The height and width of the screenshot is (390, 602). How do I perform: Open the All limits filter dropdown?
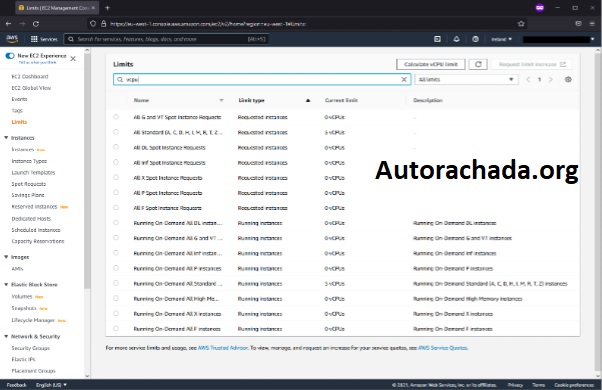pos(466,79)
